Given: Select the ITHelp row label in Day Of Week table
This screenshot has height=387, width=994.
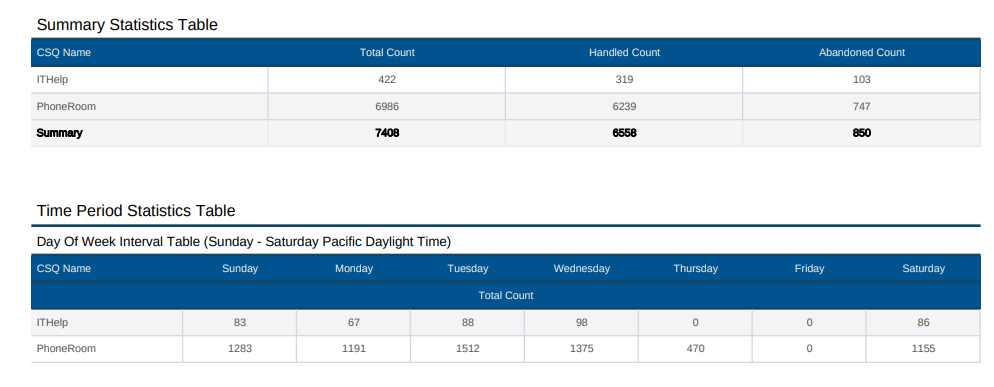Looking at the screenshot, I should pos(52,322).
